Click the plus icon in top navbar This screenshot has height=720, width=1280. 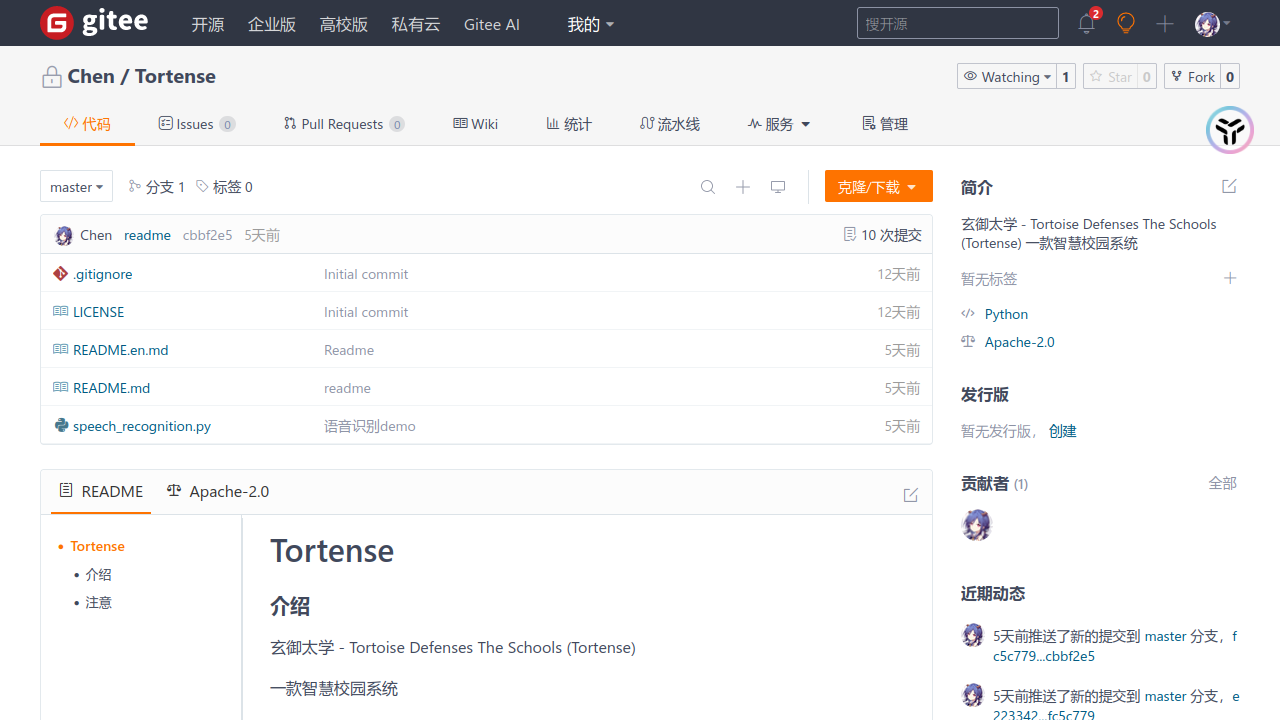(x=1165, y=24)
